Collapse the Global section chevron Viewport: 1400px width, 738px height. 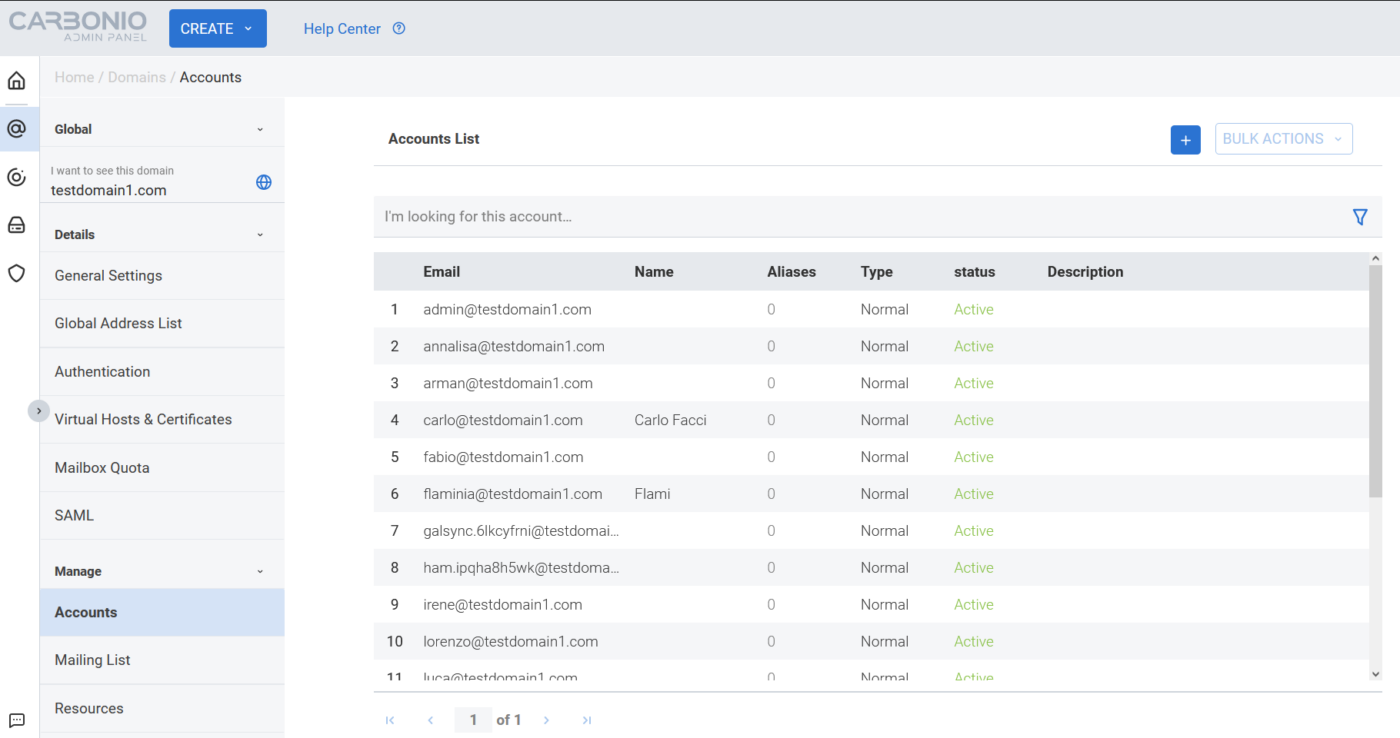coord(259,128)
